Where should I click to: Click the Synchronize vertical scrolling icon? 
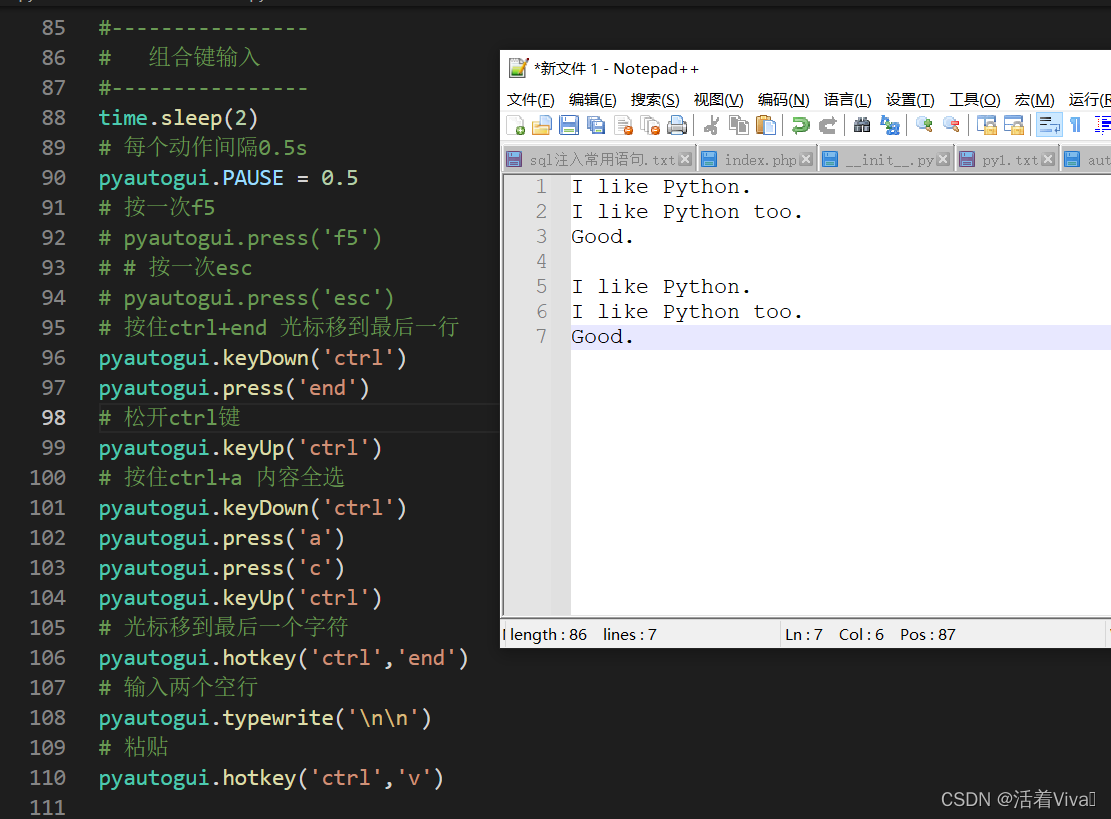(x=986, y=125)
